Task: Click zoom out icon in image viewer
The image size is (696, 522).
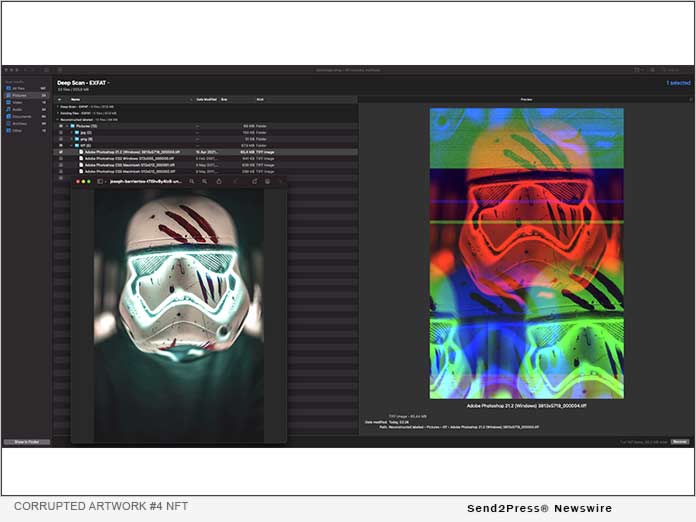Action: 191,181
